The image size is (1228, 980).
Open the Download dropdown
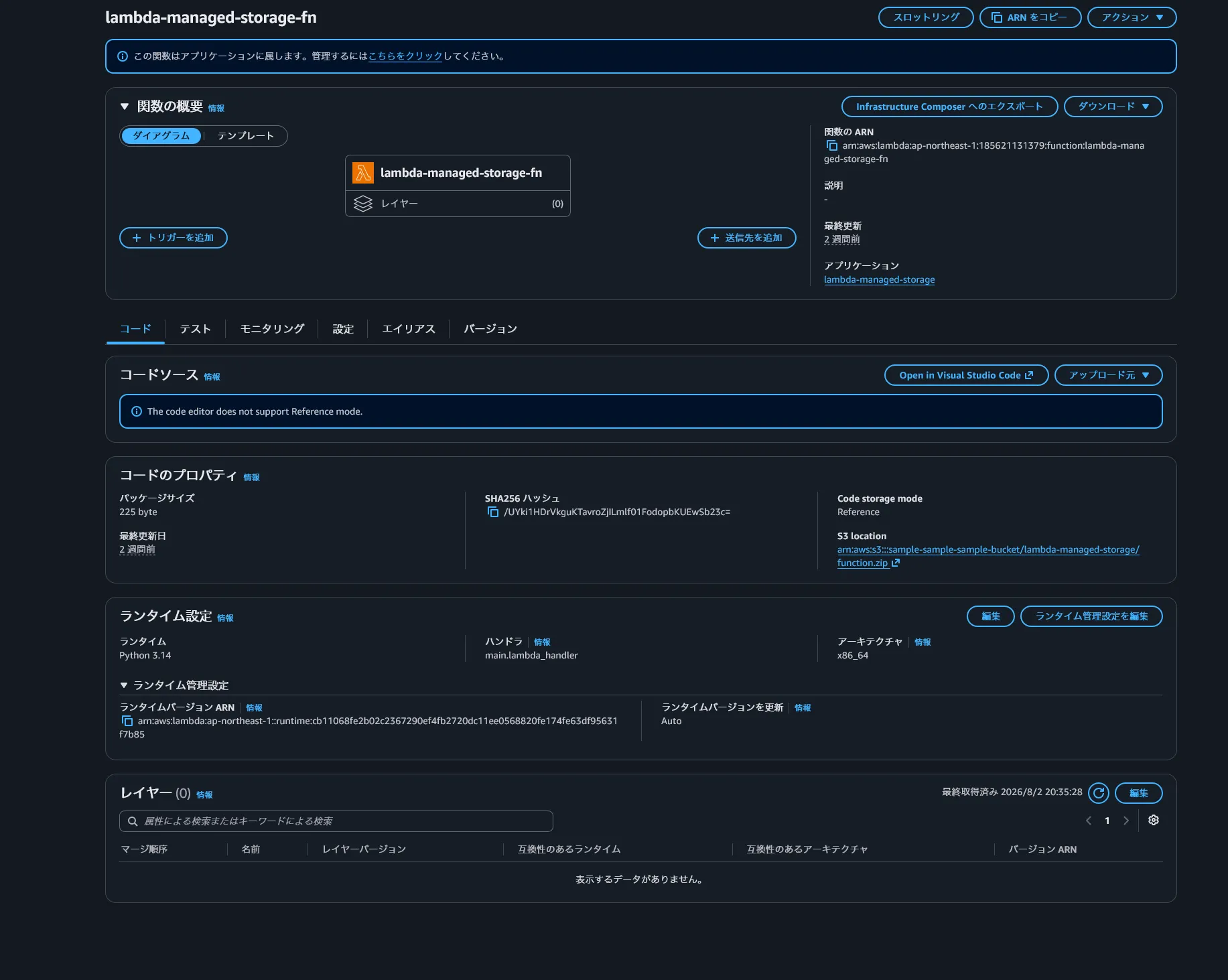[x=1113, y=107]
